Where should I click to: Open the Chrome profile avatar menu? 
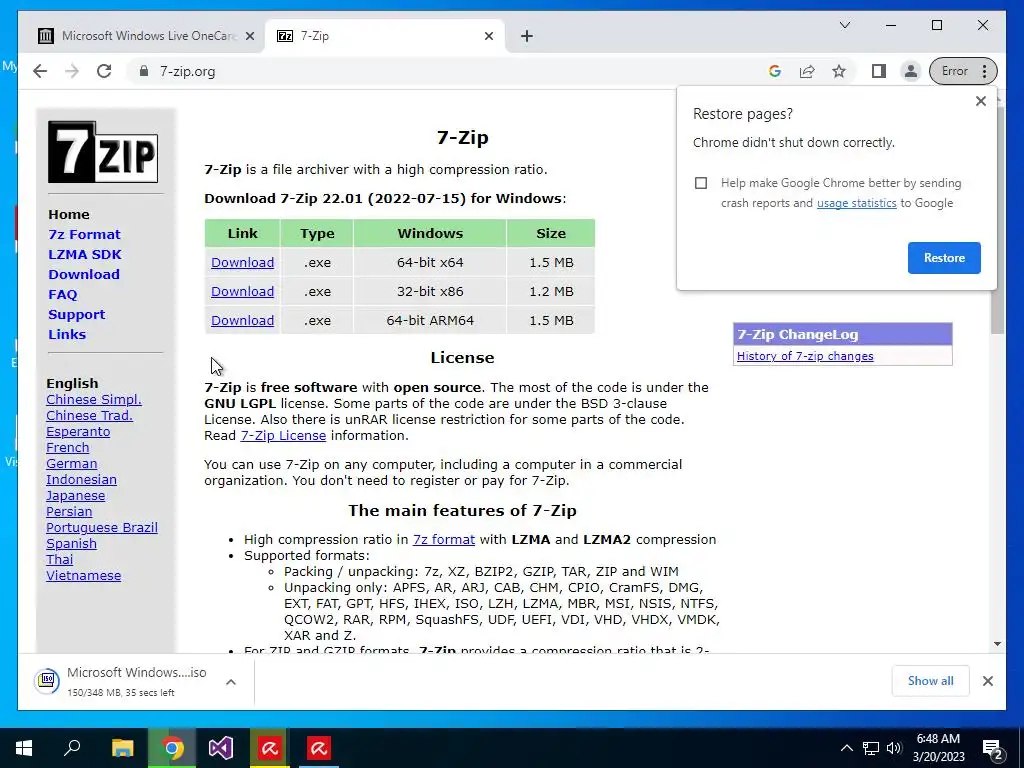click(x=910, y=71)
